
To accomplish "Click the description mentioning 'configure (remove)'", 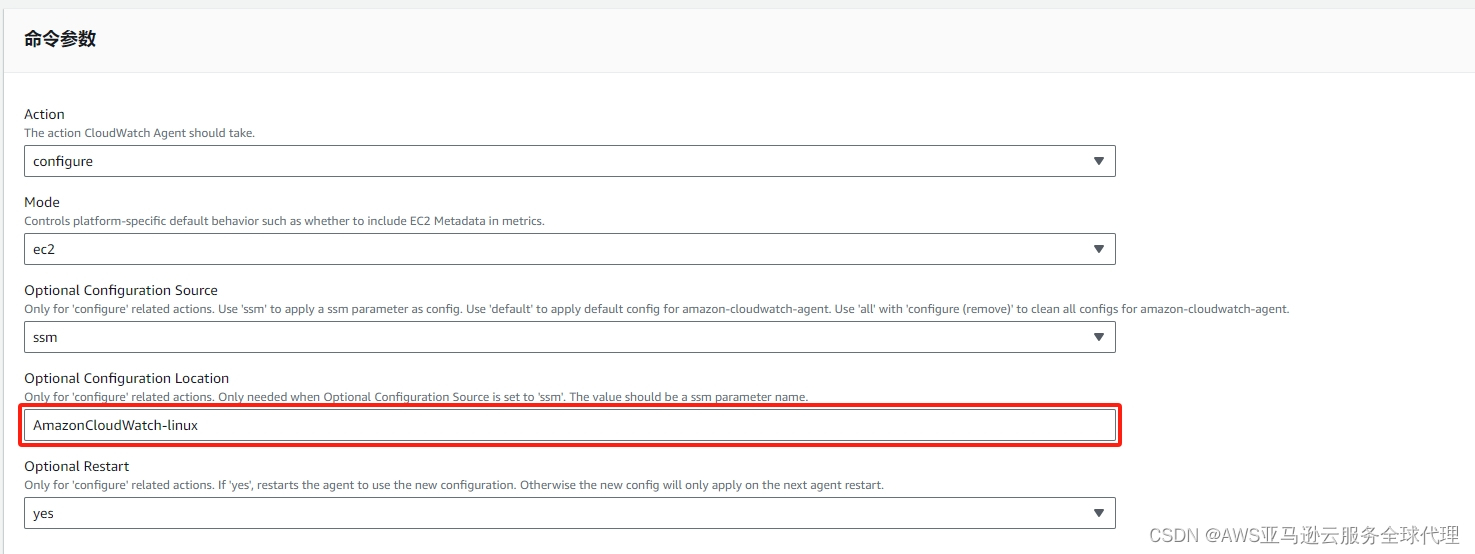I will (x=657, y=309).
